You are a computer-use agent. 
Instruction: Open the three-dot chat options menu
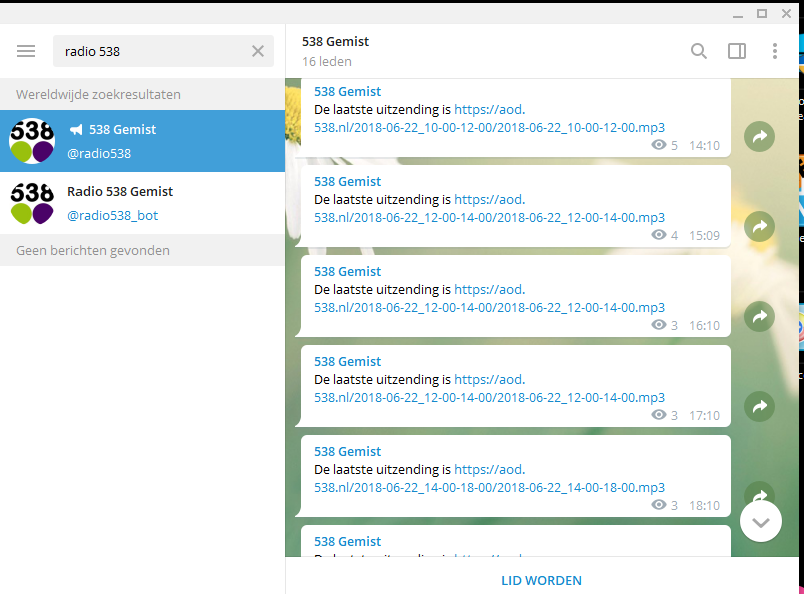tap(775, 51)
